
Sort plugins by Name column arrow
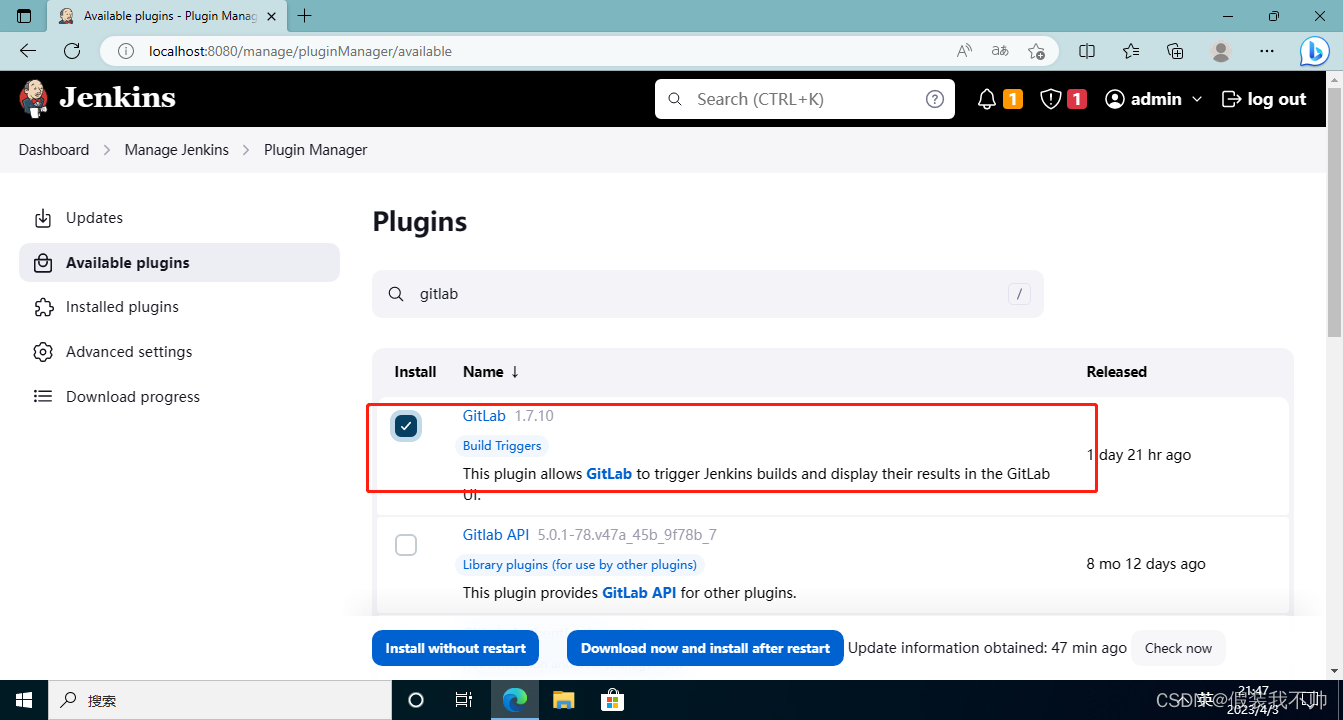[x=515, y=372]
